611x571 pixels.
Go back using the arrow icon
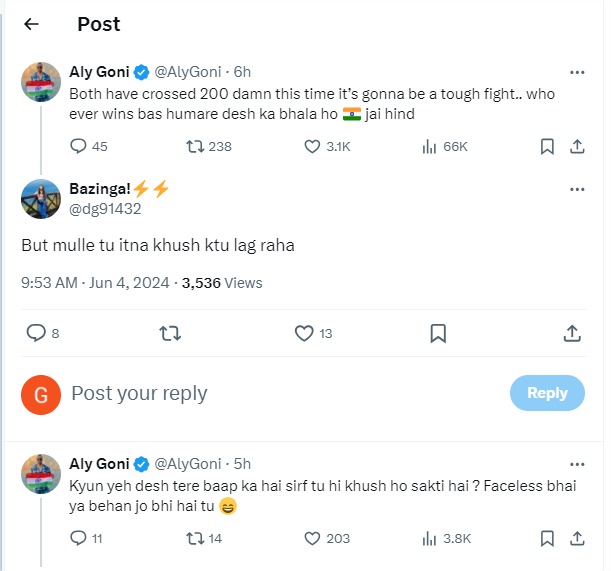[31, 24]
